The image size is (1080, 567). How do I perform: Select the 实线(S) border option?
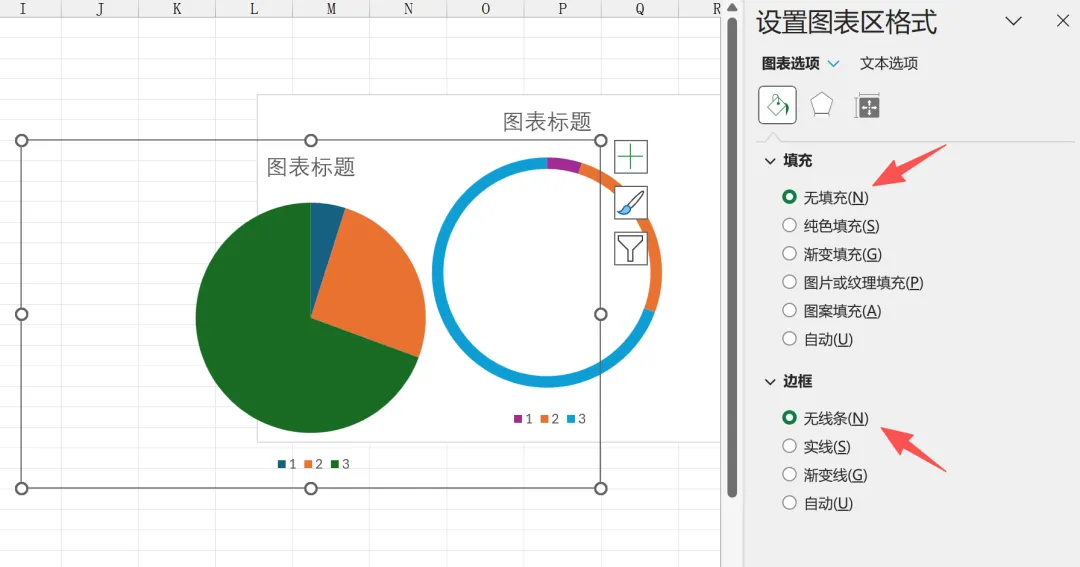(816, 446)
